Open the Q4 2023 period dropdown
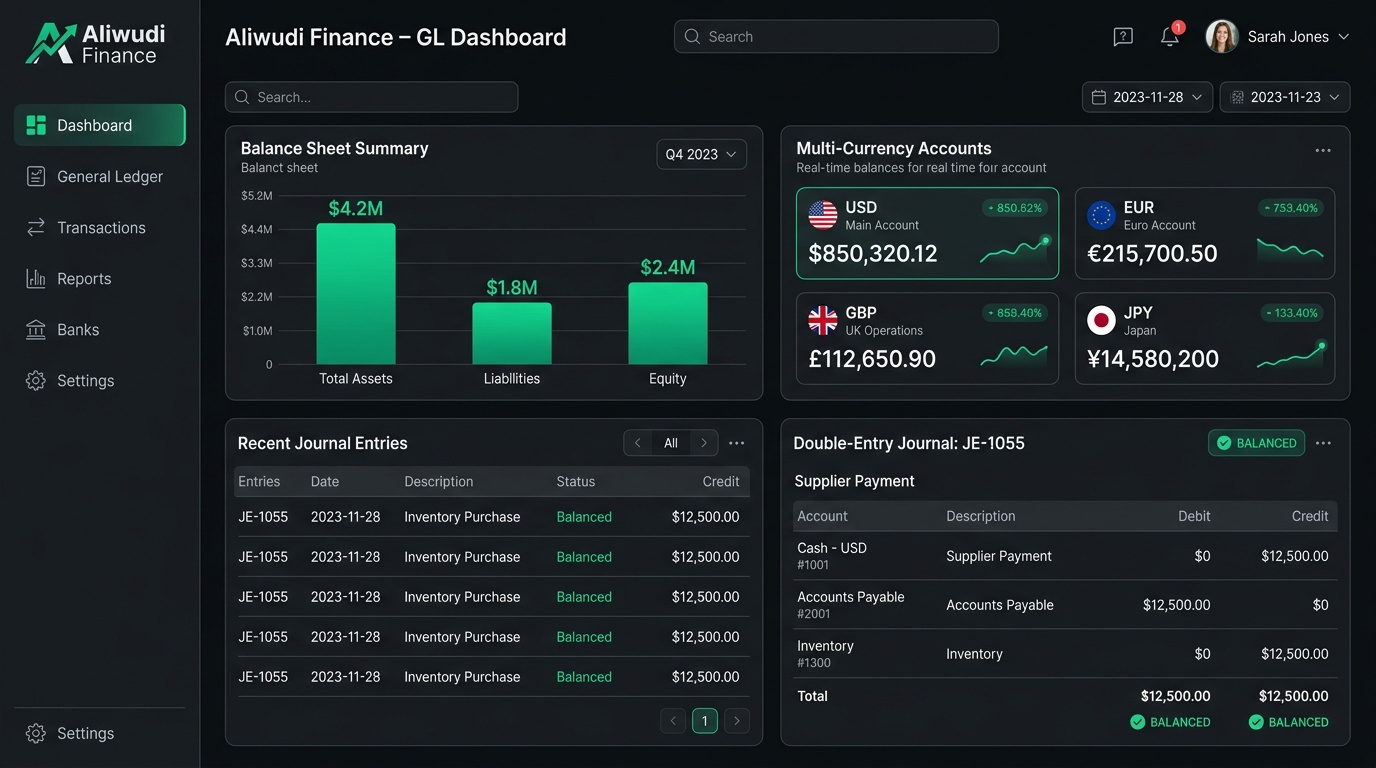 [701, 154]
